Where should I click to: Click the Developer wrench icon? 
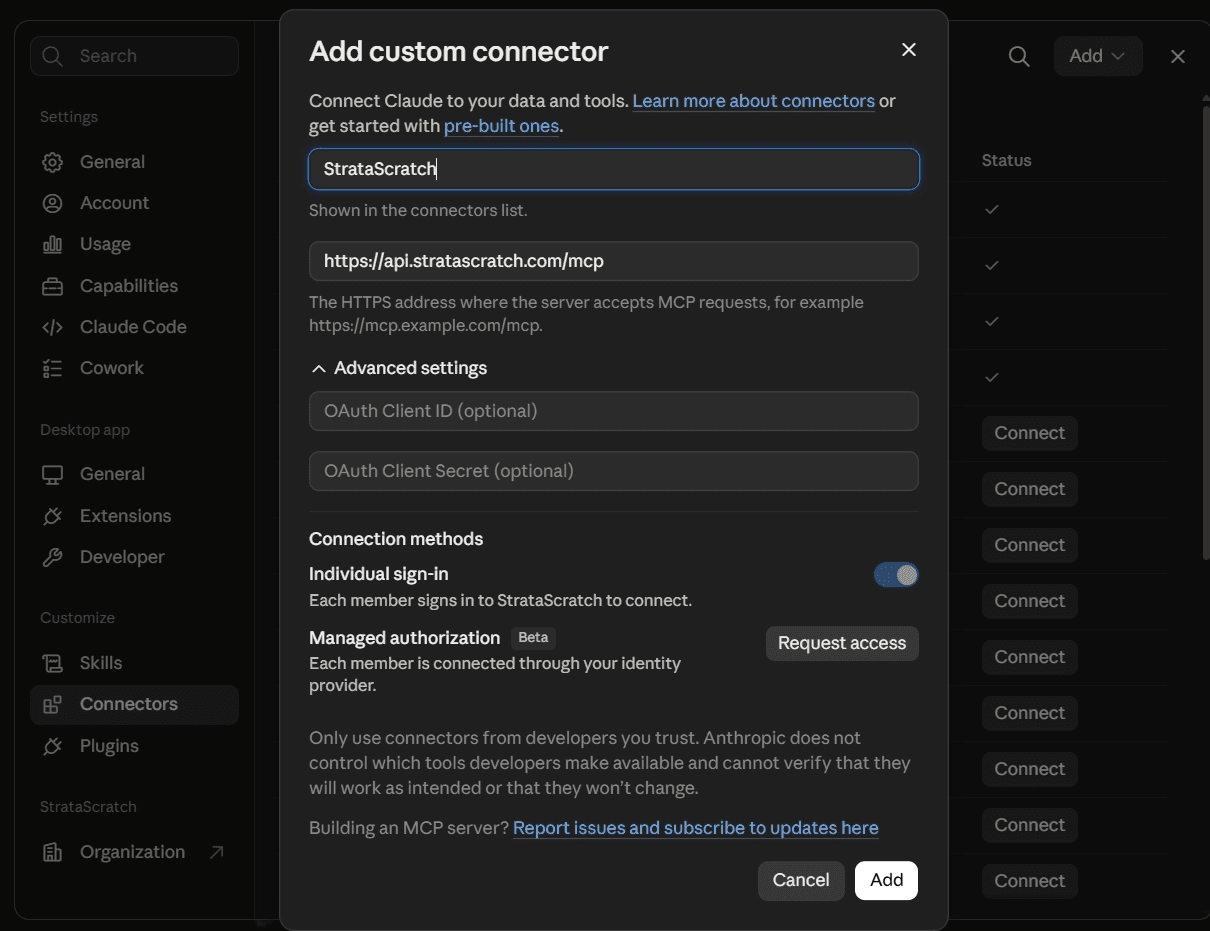pos(53,557)
